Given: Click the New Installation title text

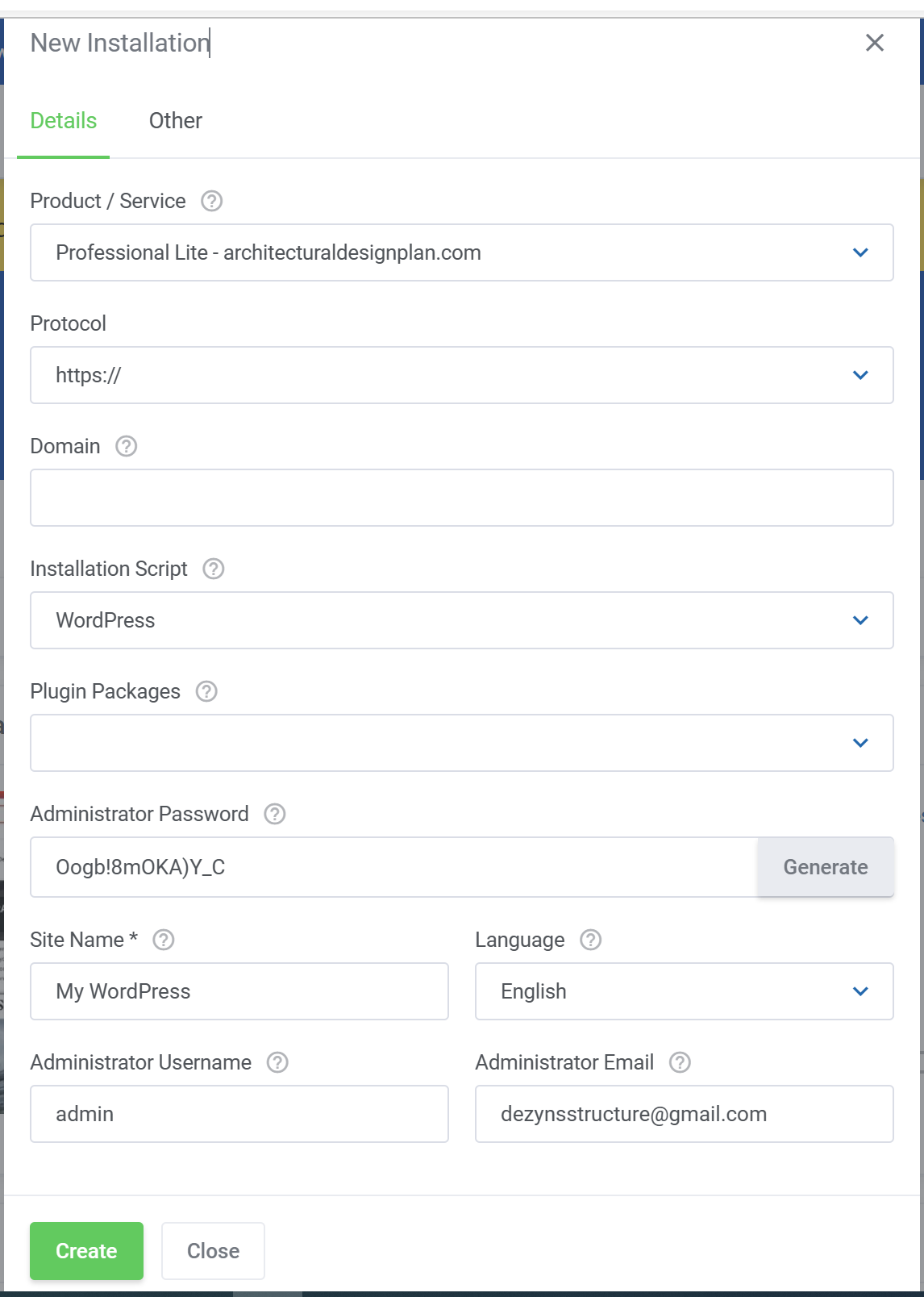Looking at the screenshot, I should click(x=120, y=43).
